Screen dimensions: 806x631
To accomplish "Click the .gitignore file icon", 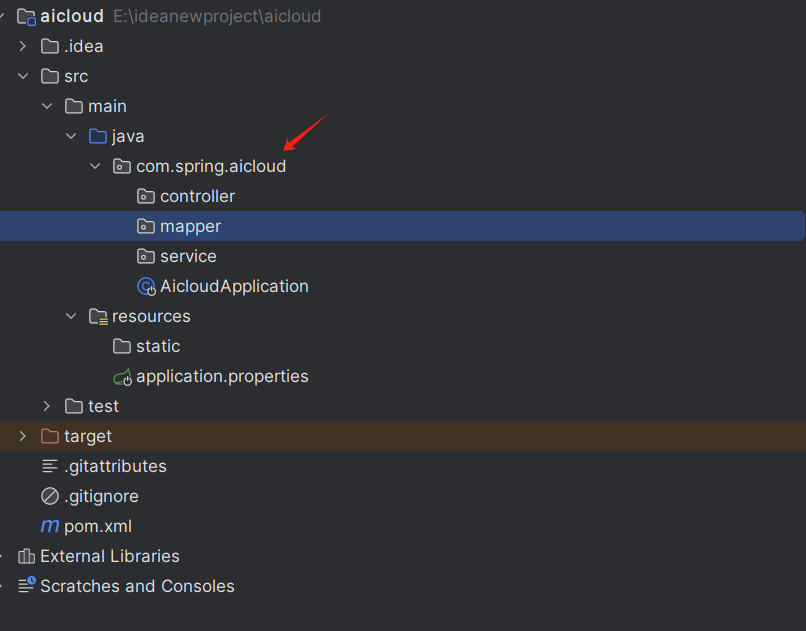I will pyautogui.click(x=50, y=496).
